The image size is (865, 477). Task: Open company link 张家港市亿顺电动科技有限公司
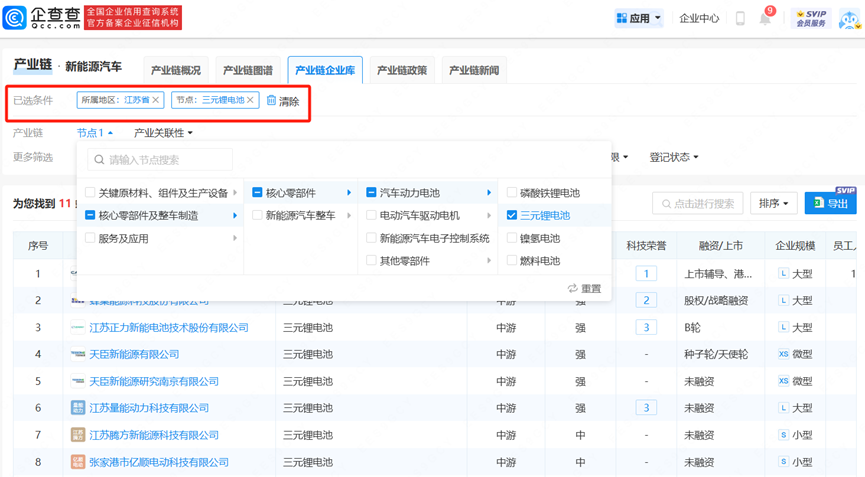pyautogui.click(x=159, y=462)
